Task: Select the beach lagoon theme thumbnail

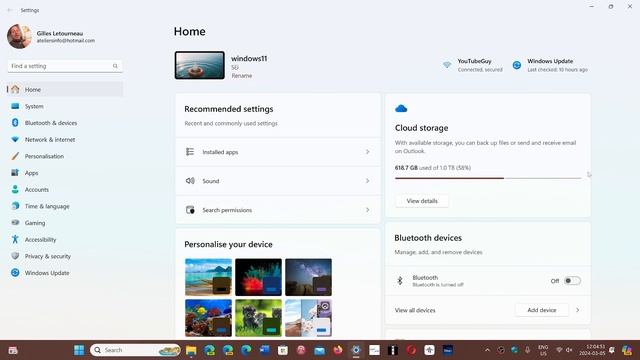Action: click(x=208, y=277)
